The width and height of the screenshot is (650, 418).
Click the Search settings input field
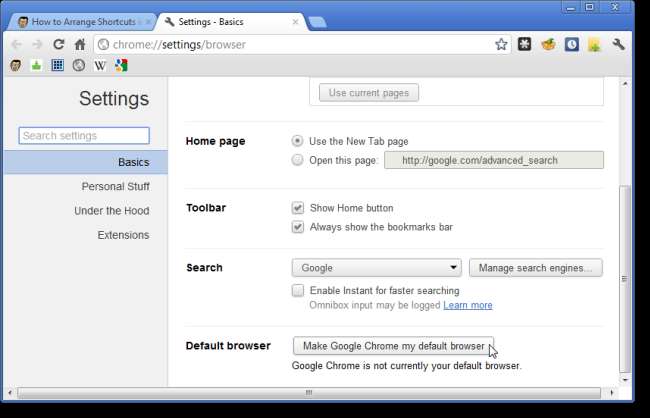click(84, 136)
